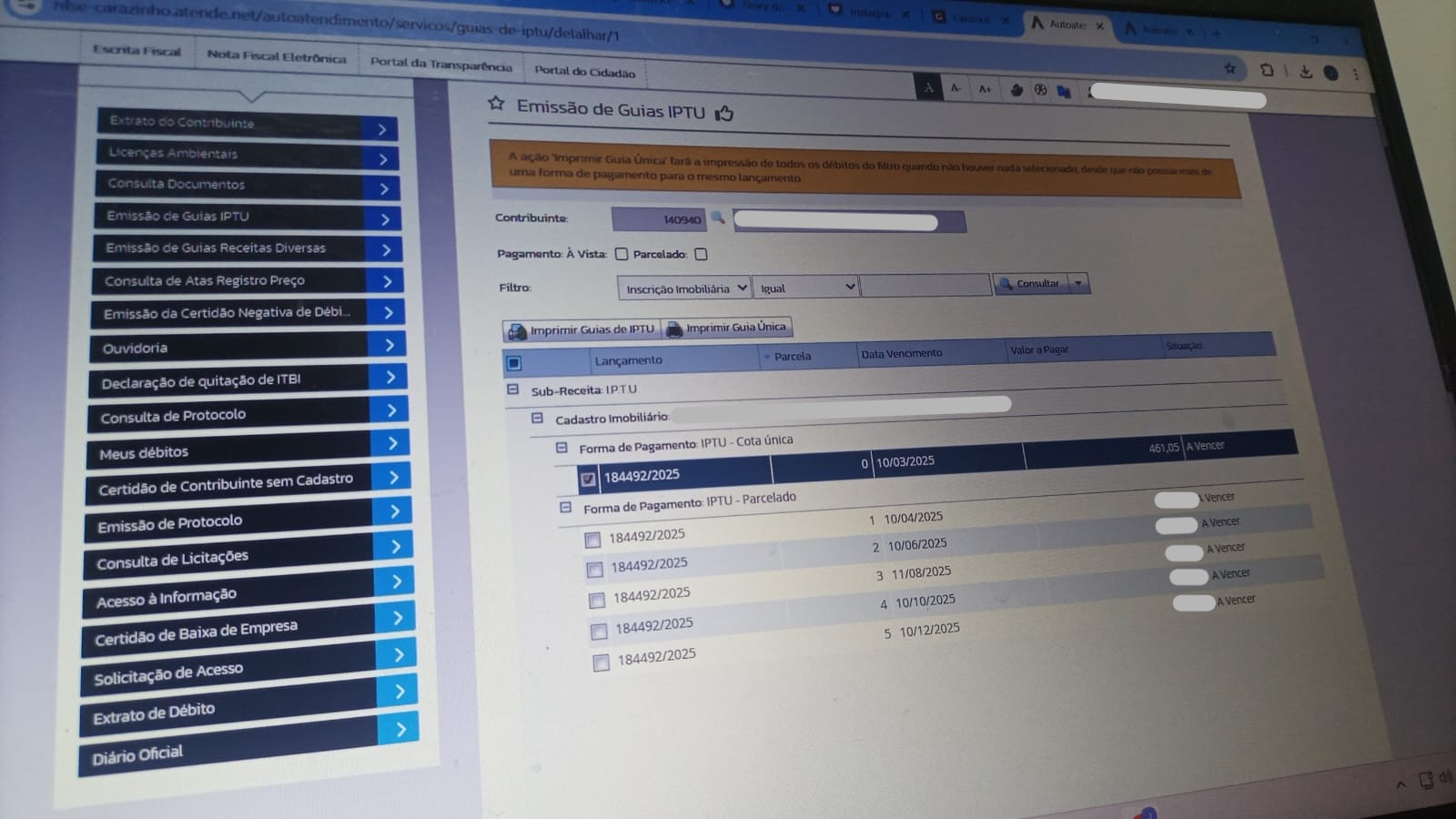Decrease font size with the A- icon
Image resolution: width=1456 pixels, height=819 pixels.
pos(955,88)
